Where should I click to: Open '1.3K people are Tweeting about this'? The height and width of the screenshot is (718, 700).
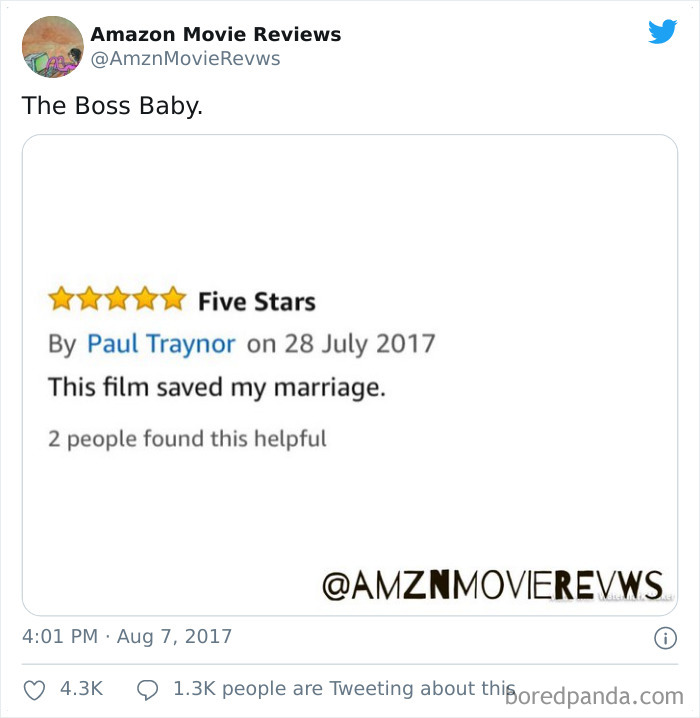(x=344, y=689)
